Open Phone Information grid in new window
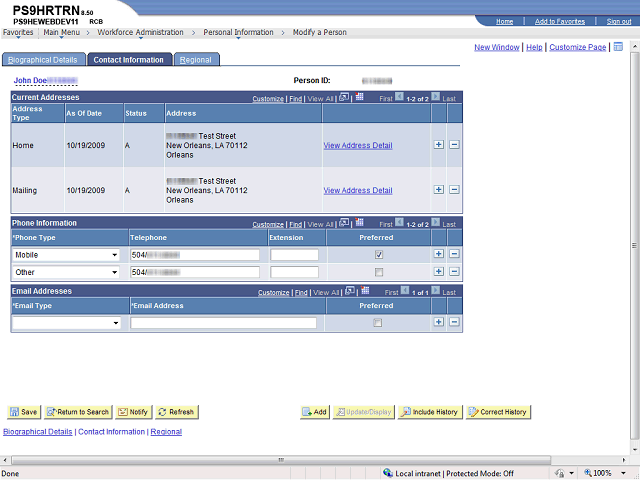Screen dimensions: 640x480 click(x=344, y=224)
